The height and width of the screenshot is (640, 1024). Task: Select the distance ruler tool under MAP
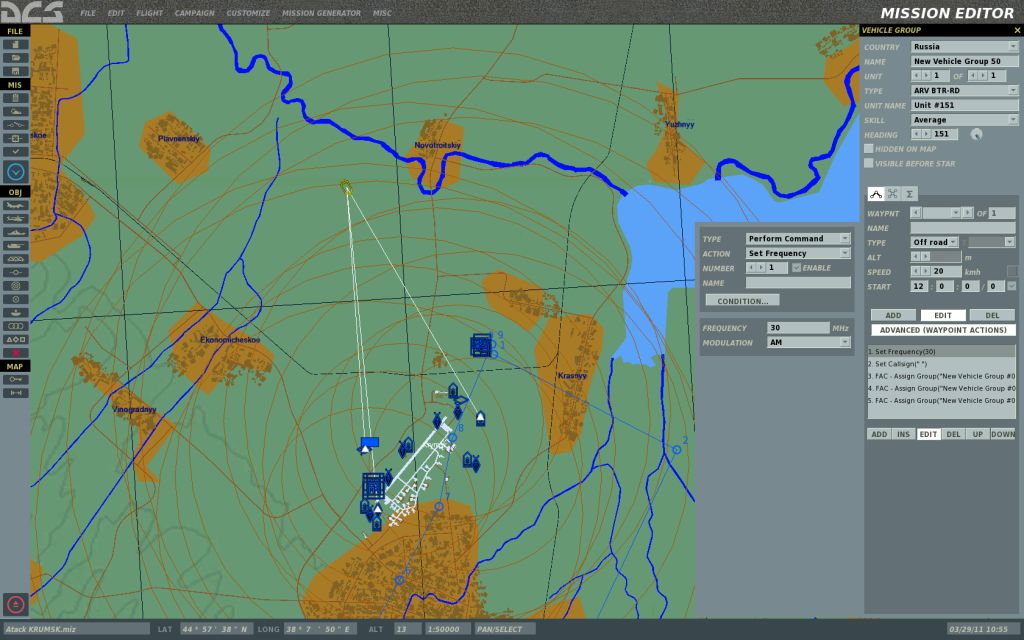(16, 392)
